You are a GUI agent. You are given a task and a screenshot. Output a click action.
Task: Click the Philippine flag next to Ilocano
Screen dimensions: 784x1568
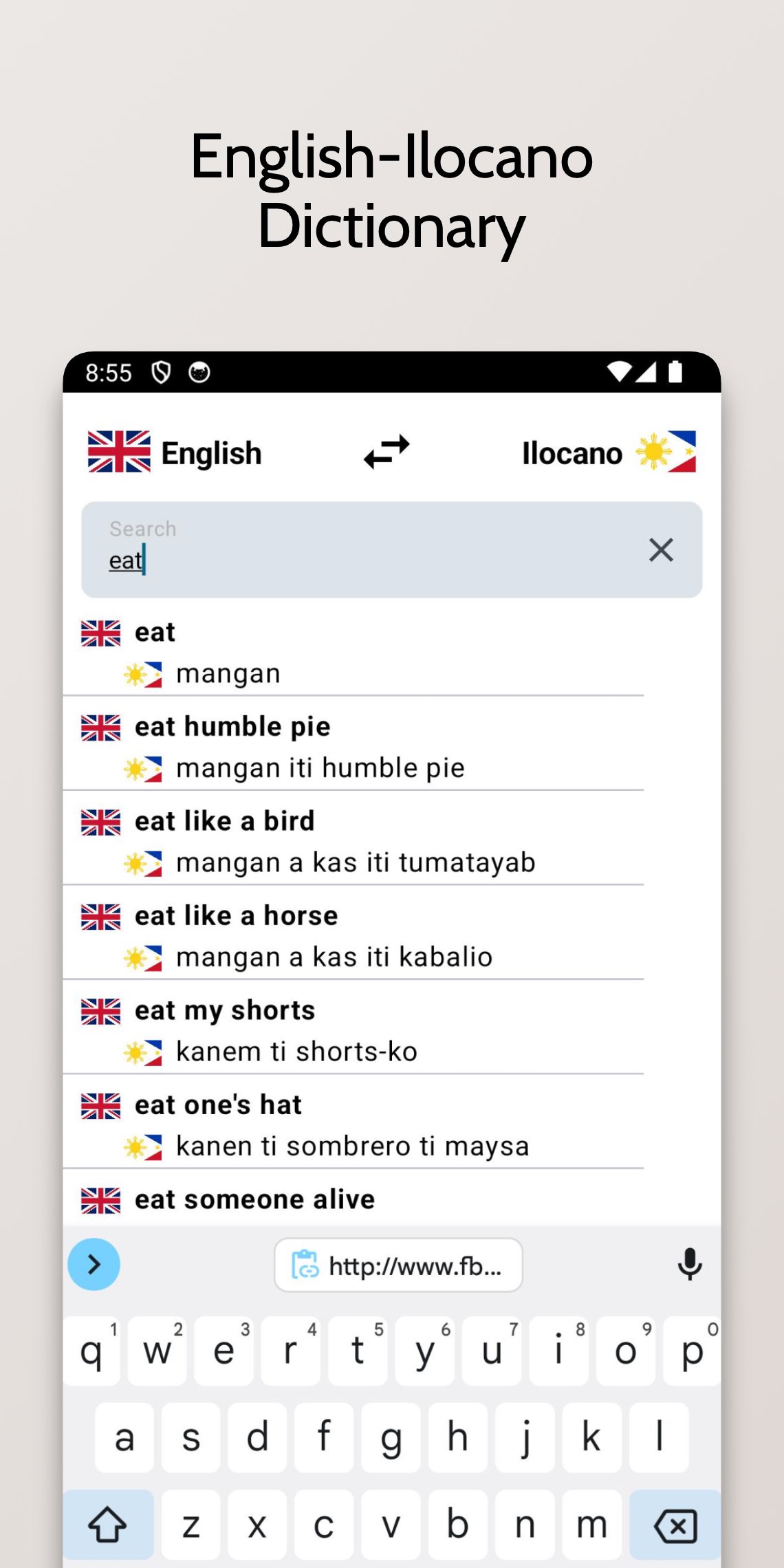click(668, 452)
